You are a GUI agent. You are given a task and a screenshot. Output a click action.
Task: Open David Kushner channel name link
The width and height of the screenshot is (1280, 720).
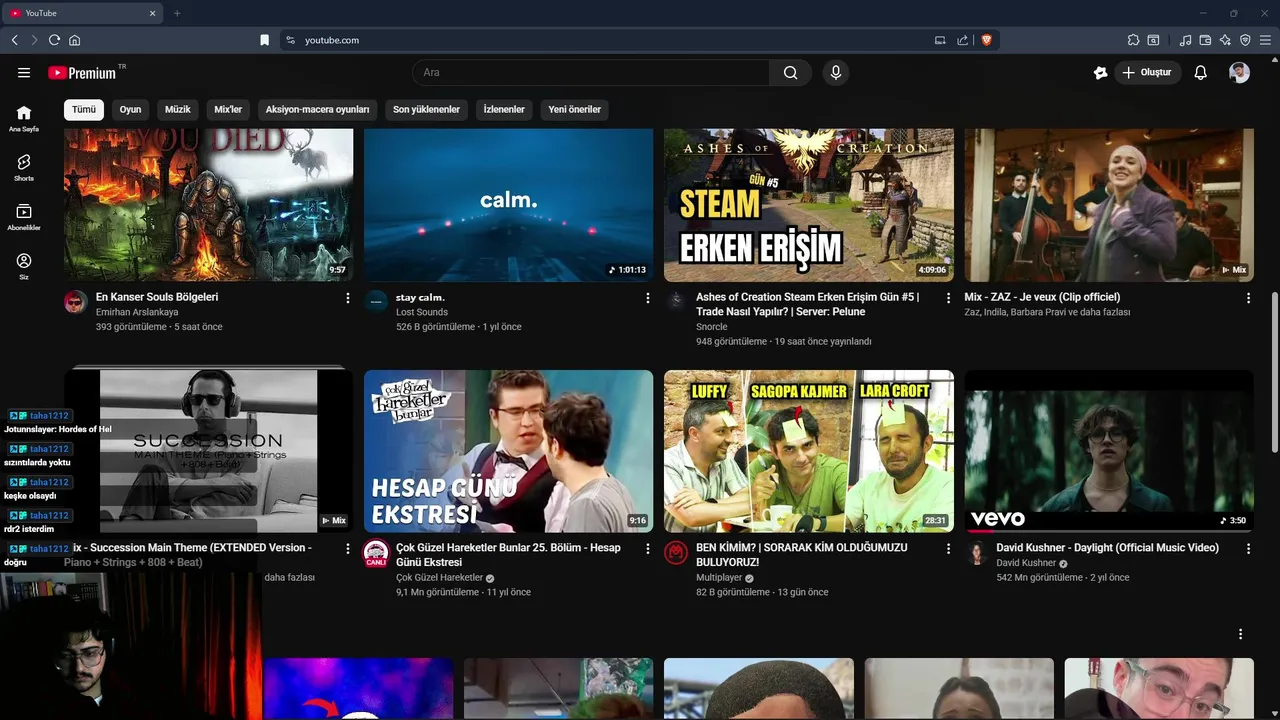click(x=1026, y=563)
